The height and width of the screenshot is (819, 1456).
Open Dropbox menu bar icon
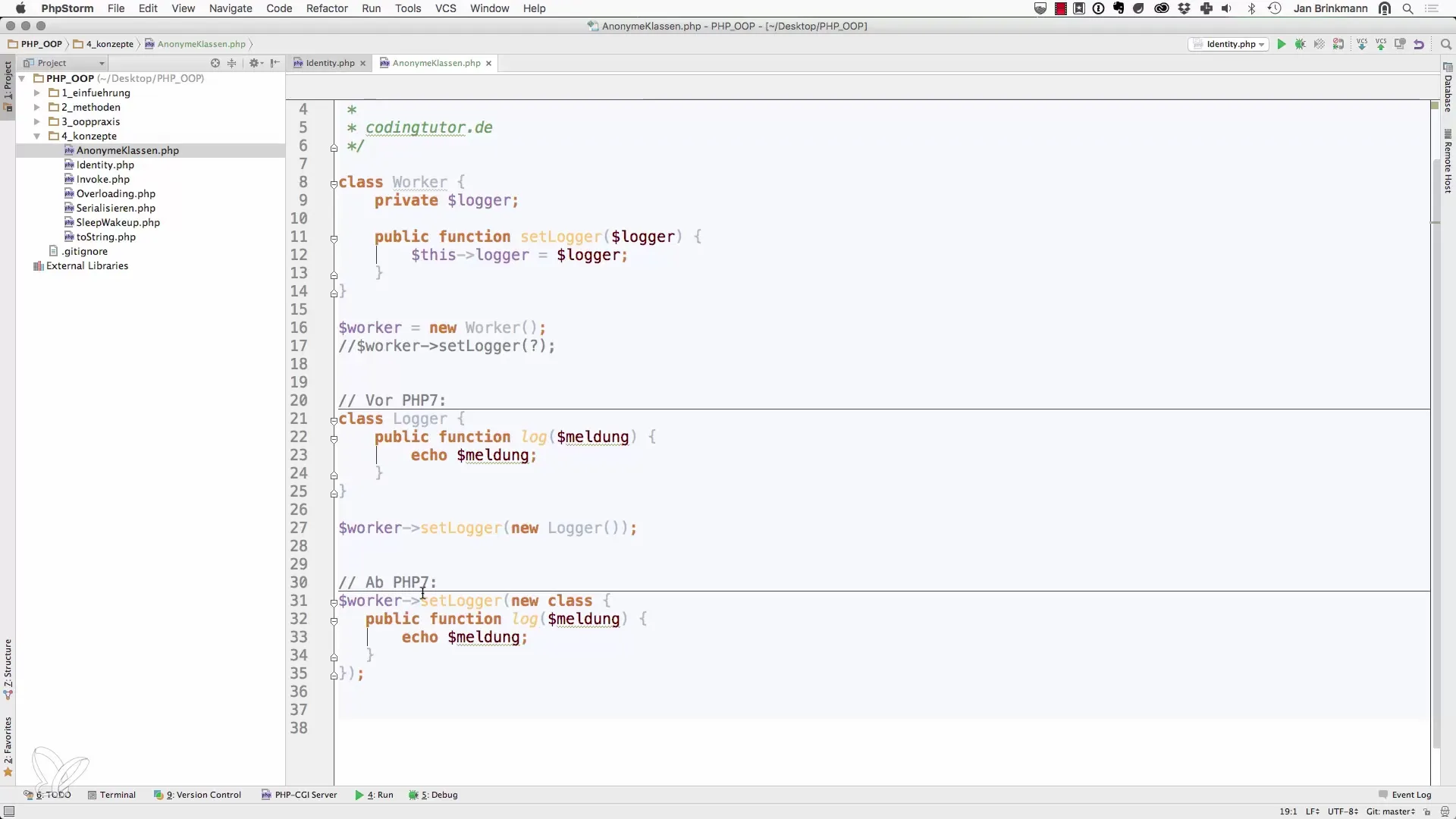coord(1185,8)
